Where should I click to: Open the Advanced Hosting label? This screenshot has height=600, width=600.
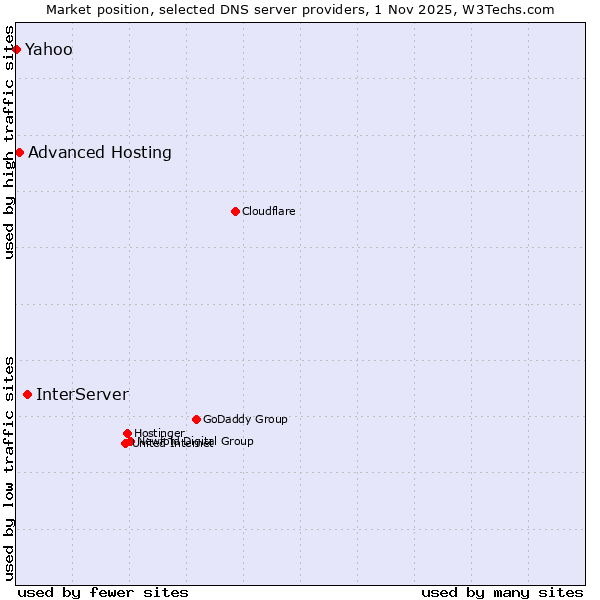tap(100, 152)
